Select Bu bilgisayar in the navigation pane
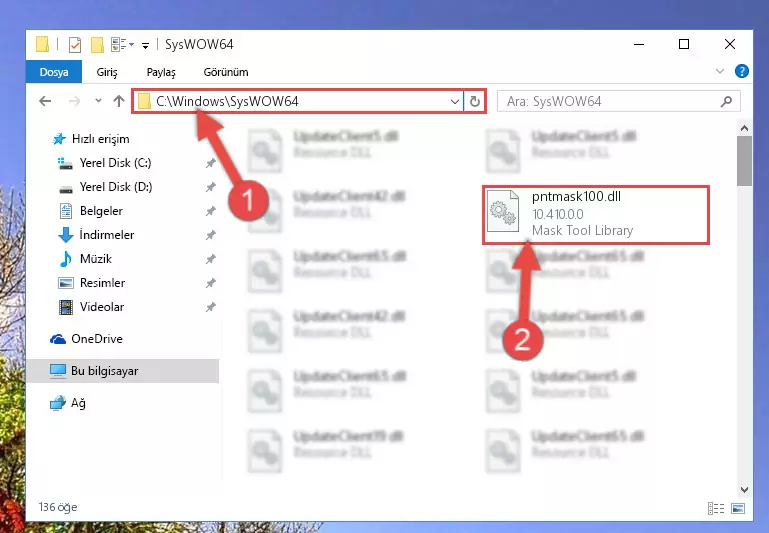This screenshot has height=533, width=769. (x=123, y=371)
